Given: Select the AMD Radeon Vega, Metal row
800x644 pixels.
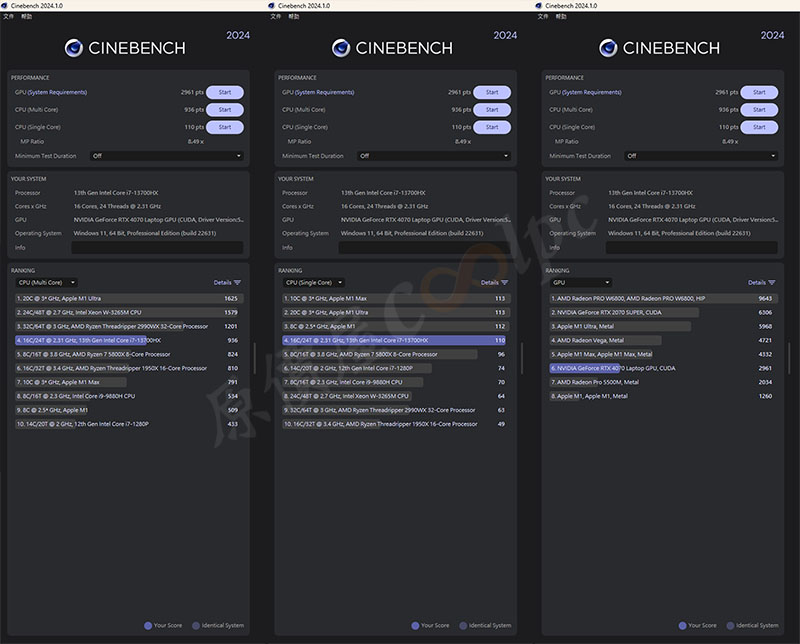Looking at the screenshot, I should click(664, 340).
